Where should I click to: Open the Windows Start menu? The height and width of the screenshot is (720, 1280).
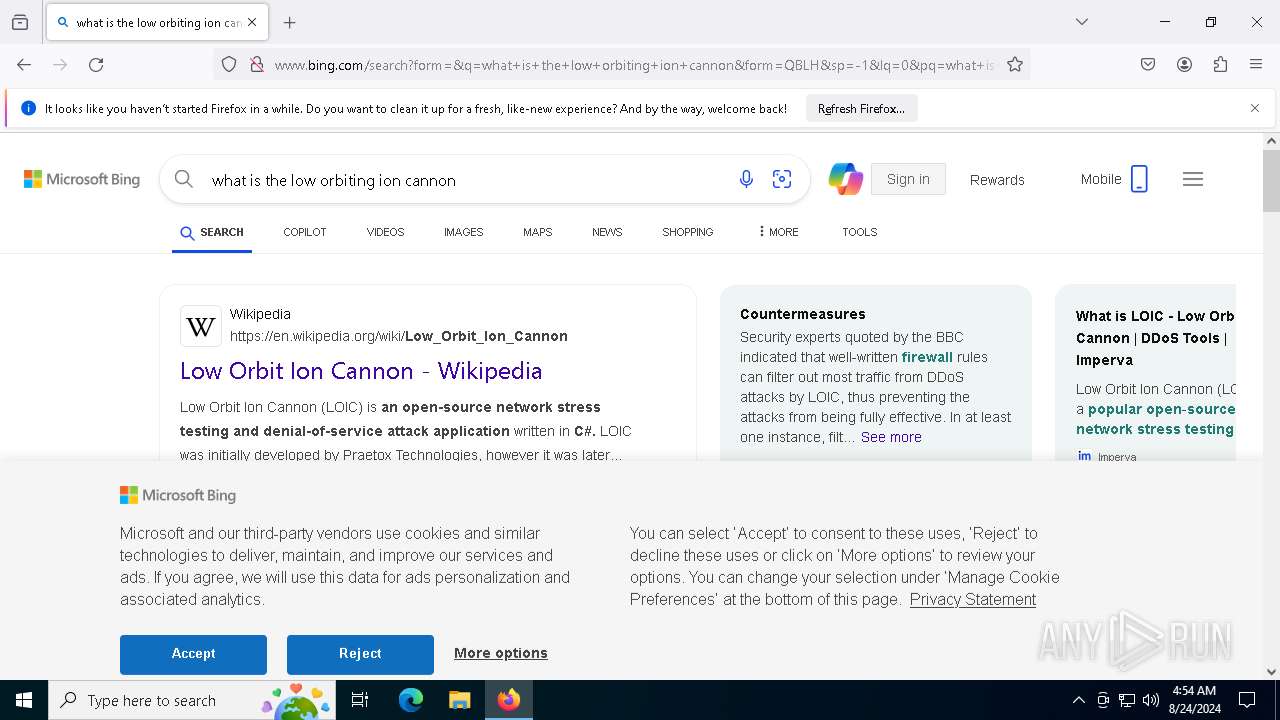coord(24,700)
